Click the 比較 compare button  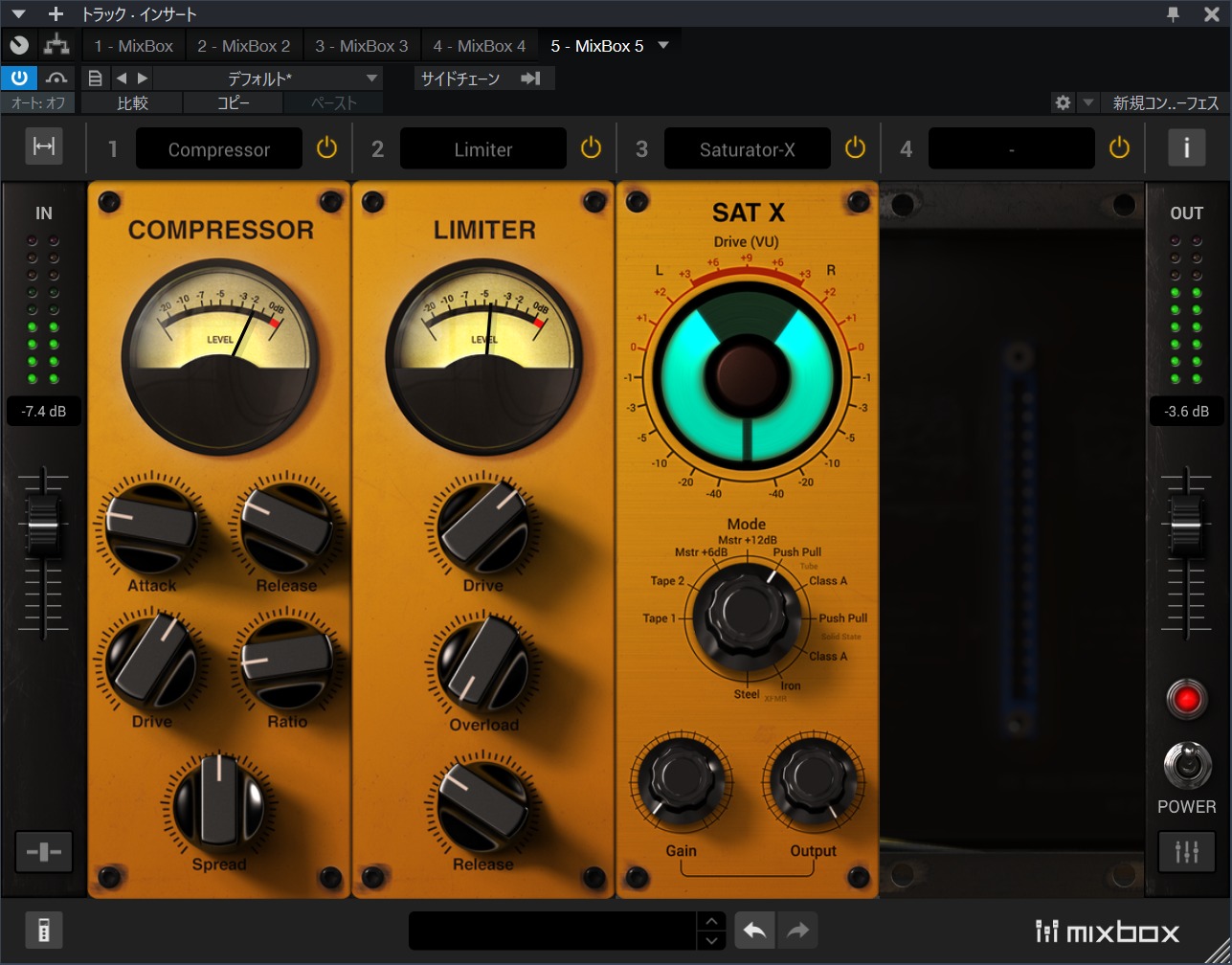(132, 102)
